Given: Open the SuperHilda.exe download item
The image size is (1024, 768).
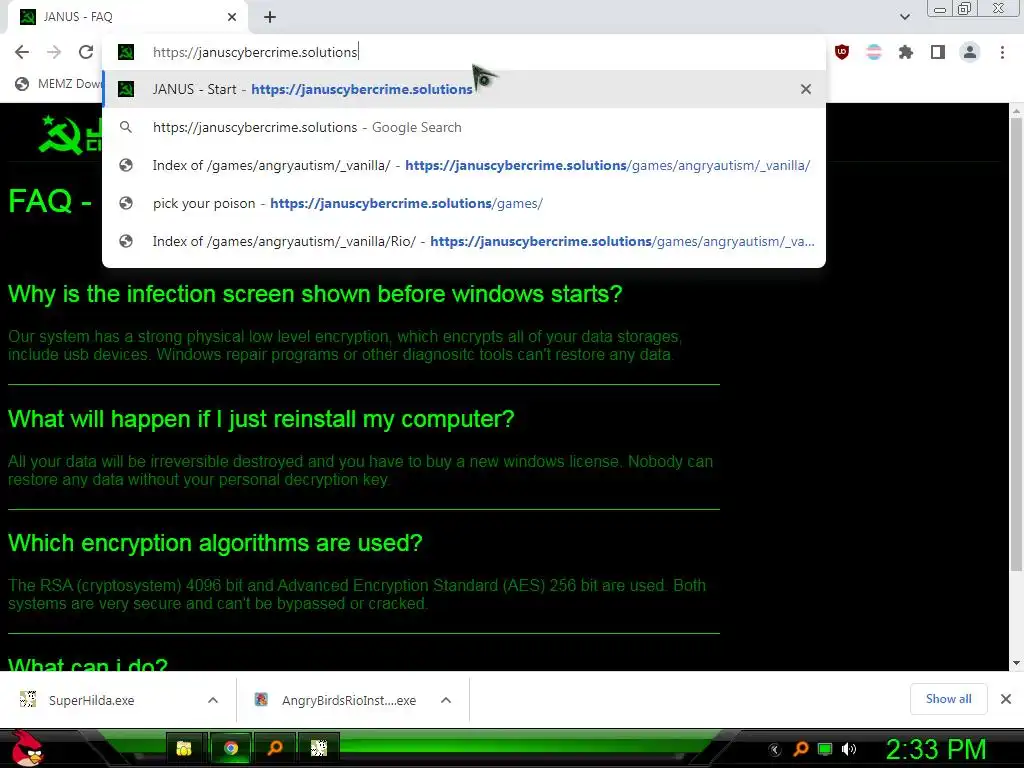Looking at the screenshot, I should (x=91, y=700).
